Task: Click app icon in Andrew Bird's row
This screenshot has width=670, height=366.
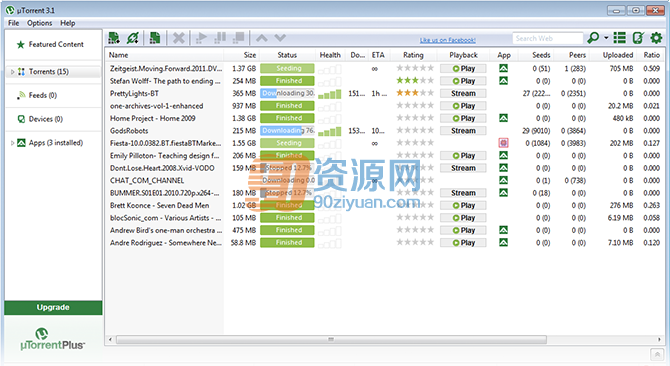Action: (503, 230)
